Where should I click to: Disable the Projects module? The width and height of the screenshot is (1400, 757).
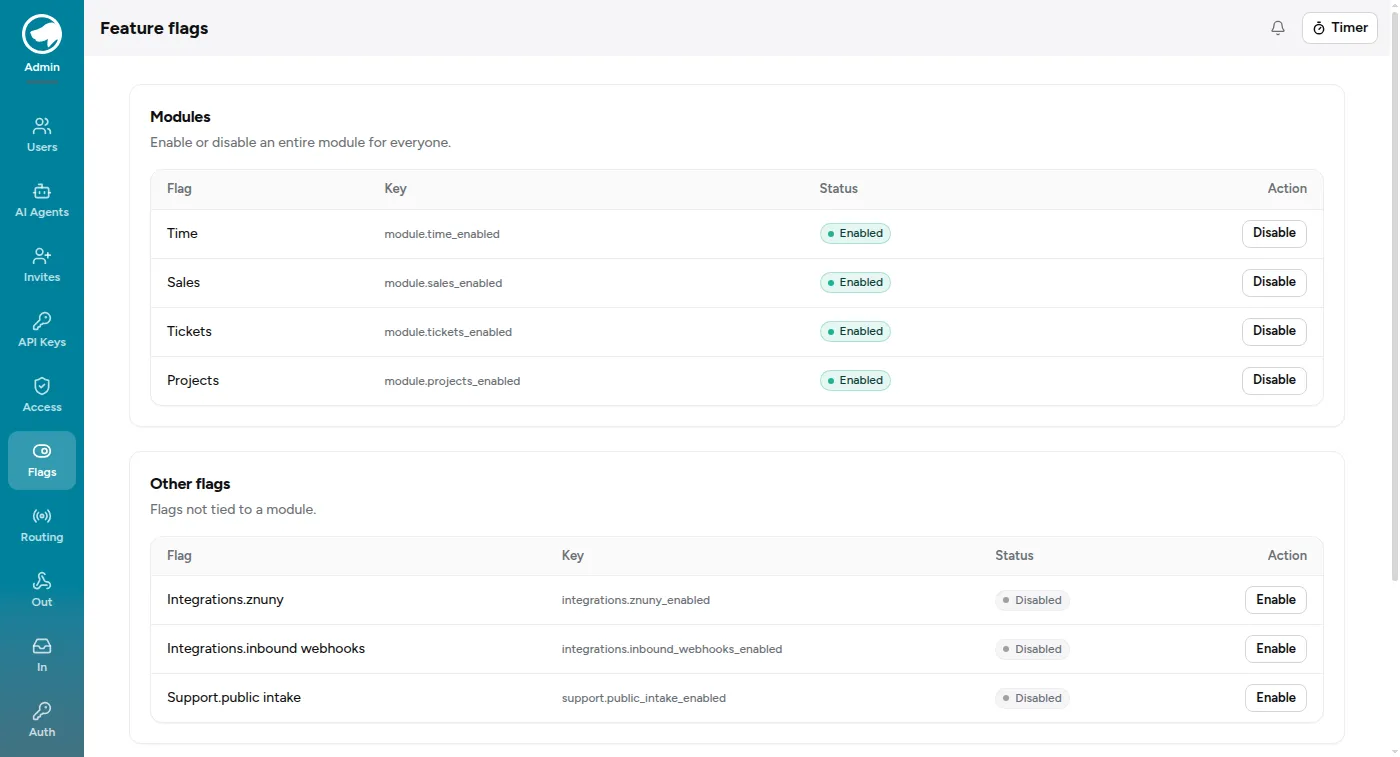point(1274,380)
